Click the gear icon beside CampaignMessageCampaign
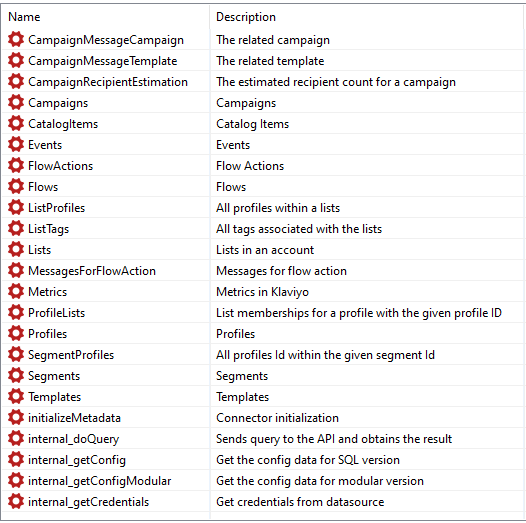The height and width of the screenshot is (523, 526). click(x=16, y=40)
